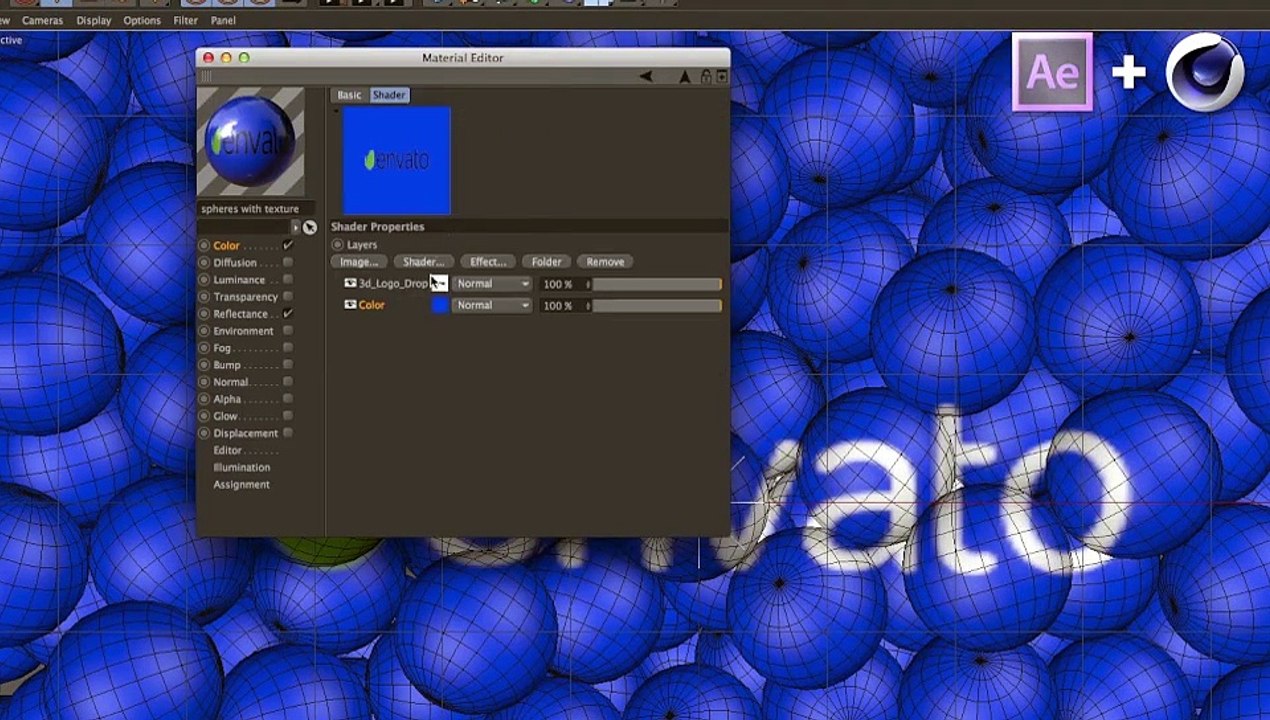The image size is (1270, 720).
Task: Enable the Luminance channel checkbox
Action: pyautogui.click(x=288, y=280)
